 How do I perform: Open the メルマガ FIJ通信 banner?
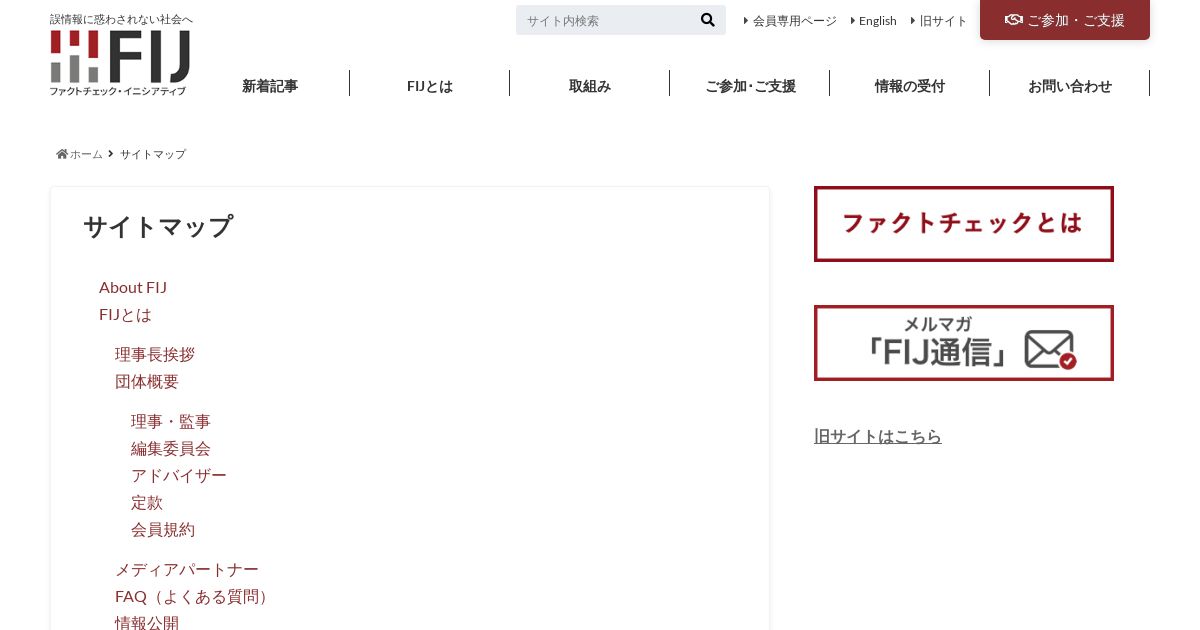pos(964,343)
